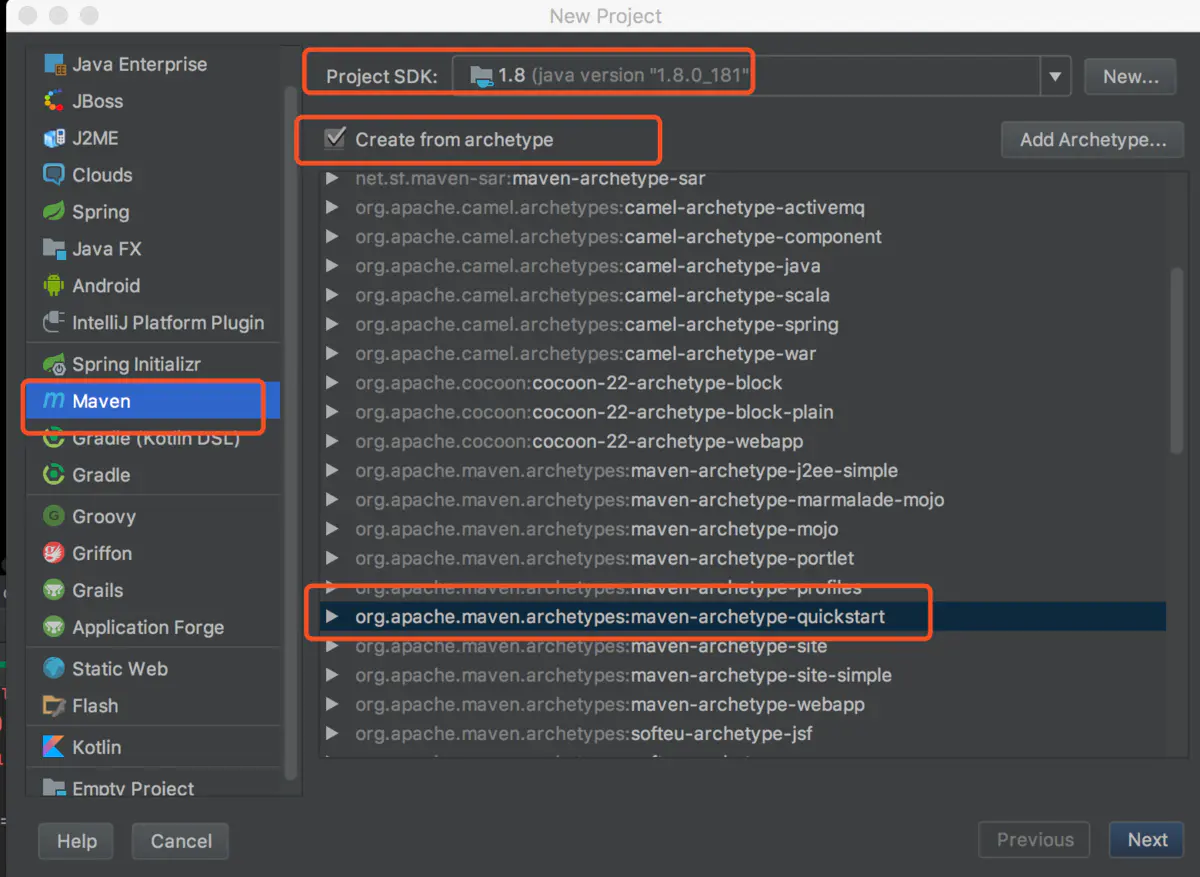Click the Cancel button

tap(181, 841)
